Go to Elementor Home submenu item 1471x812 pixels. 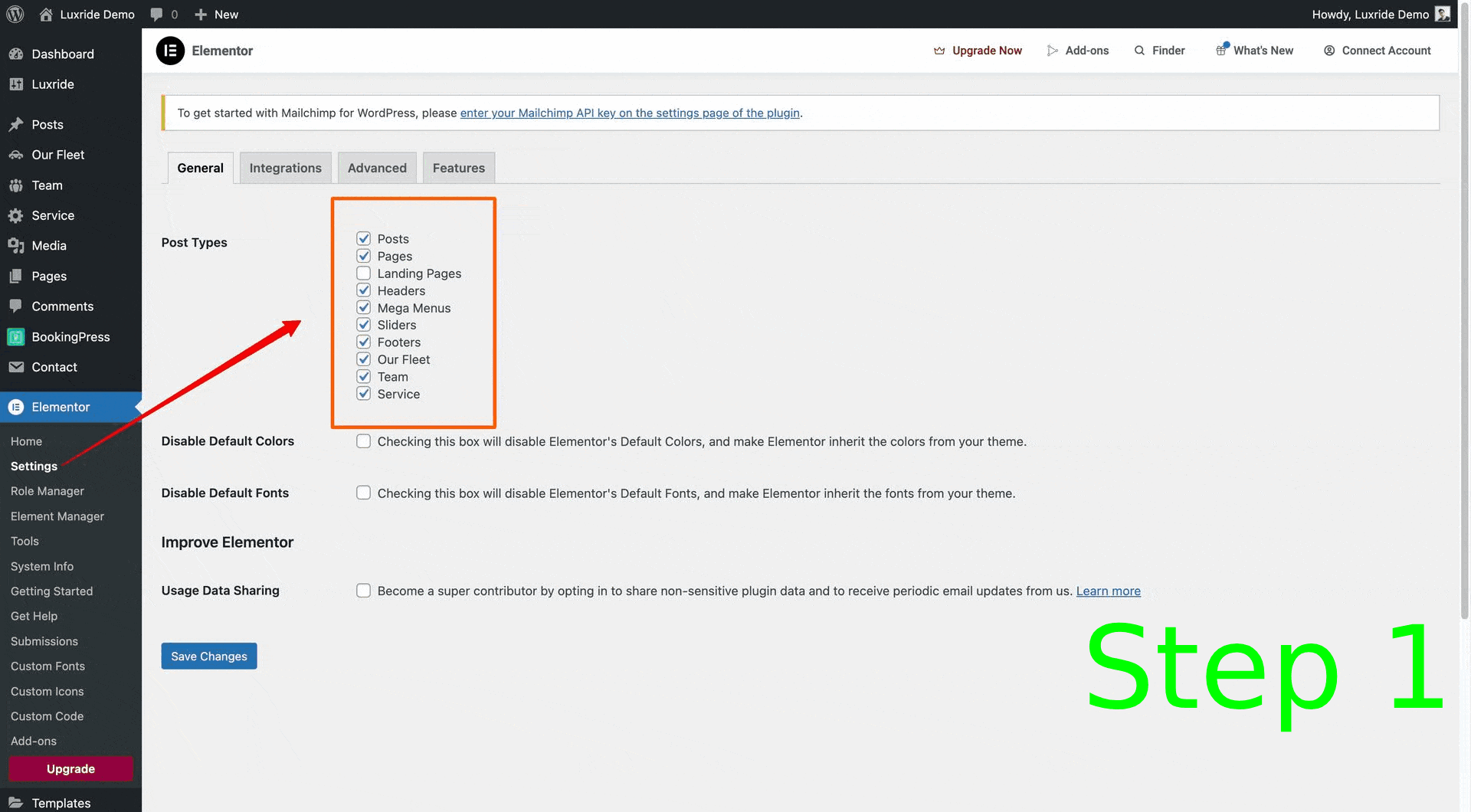26,441
